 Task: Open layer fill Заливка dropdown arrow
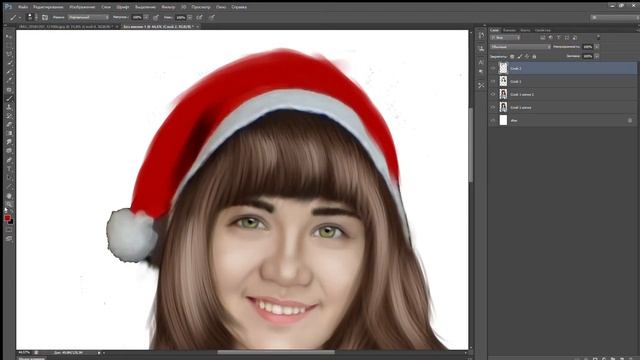coord(597,56)
